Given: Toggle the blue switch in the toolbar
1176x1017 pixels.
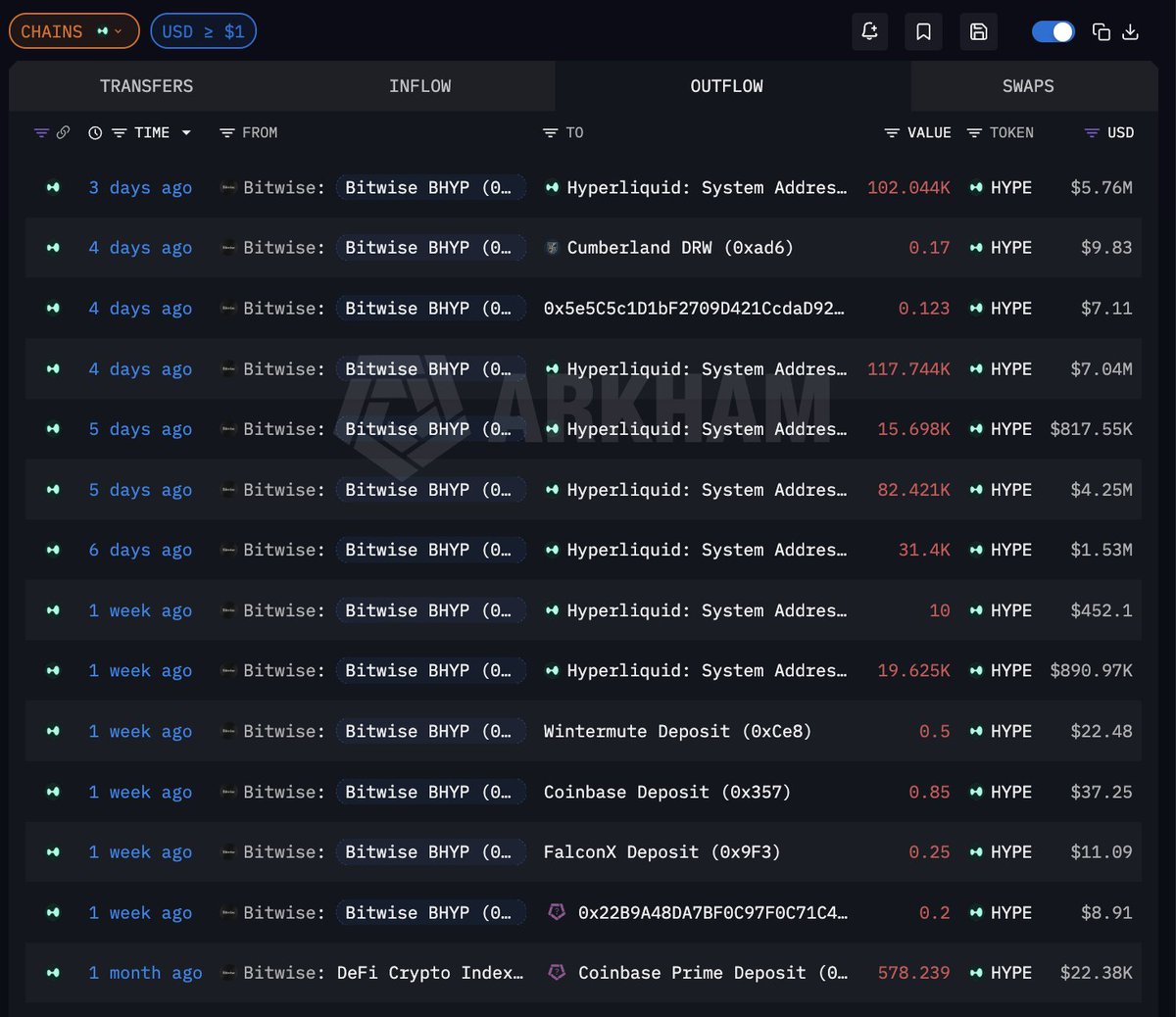Looking at the screenshot, I should coord(1053,31).
